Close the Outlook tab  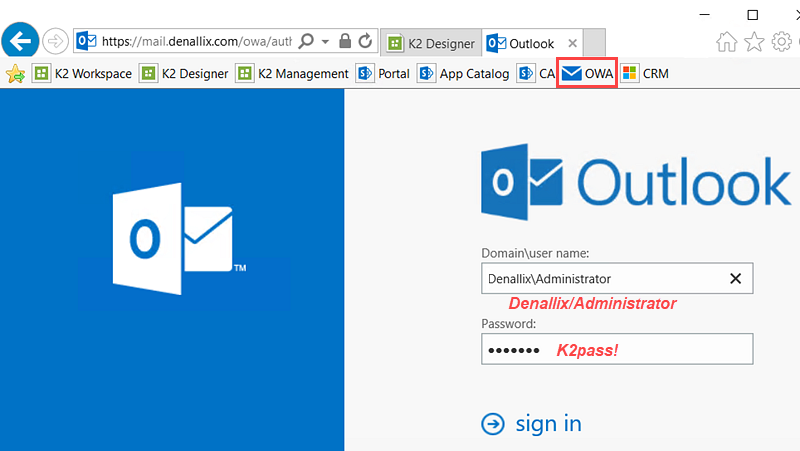point(573,43)
